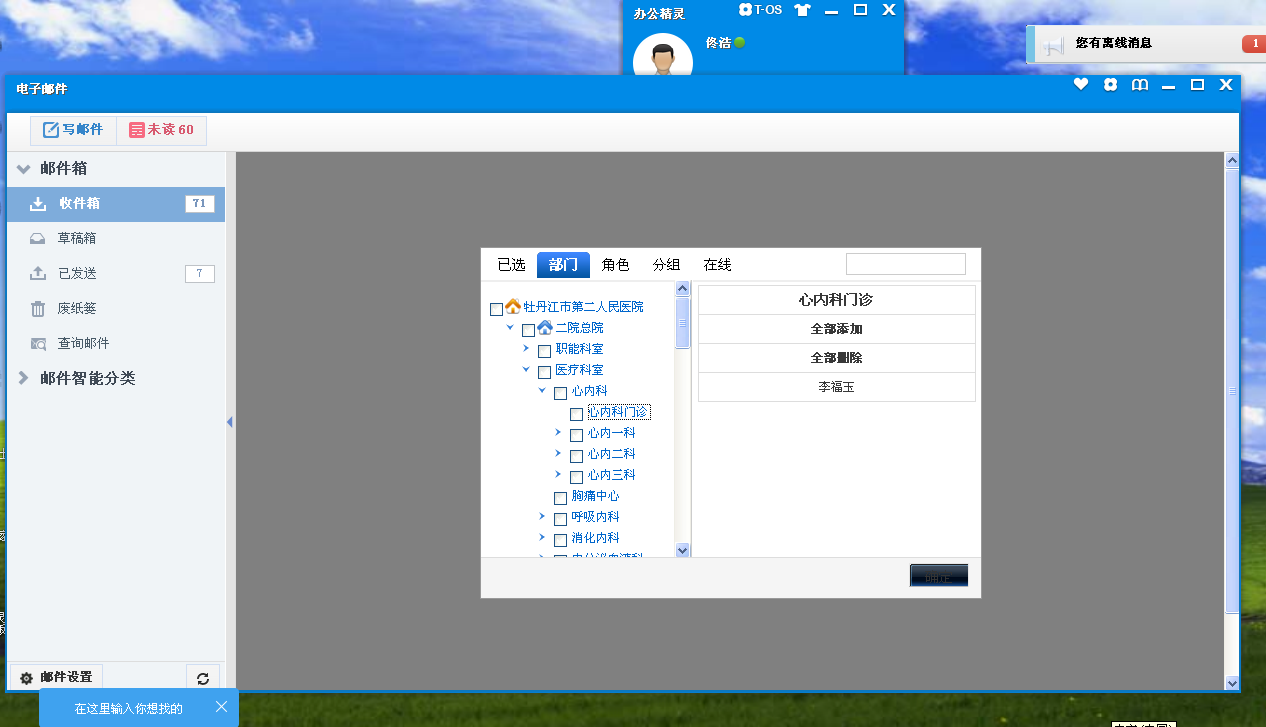The width and height of the screenshot is (1266, 727).
Task: Open mail settings (邮件设置)
Action: pyautogui.click(x=56, y=678)
